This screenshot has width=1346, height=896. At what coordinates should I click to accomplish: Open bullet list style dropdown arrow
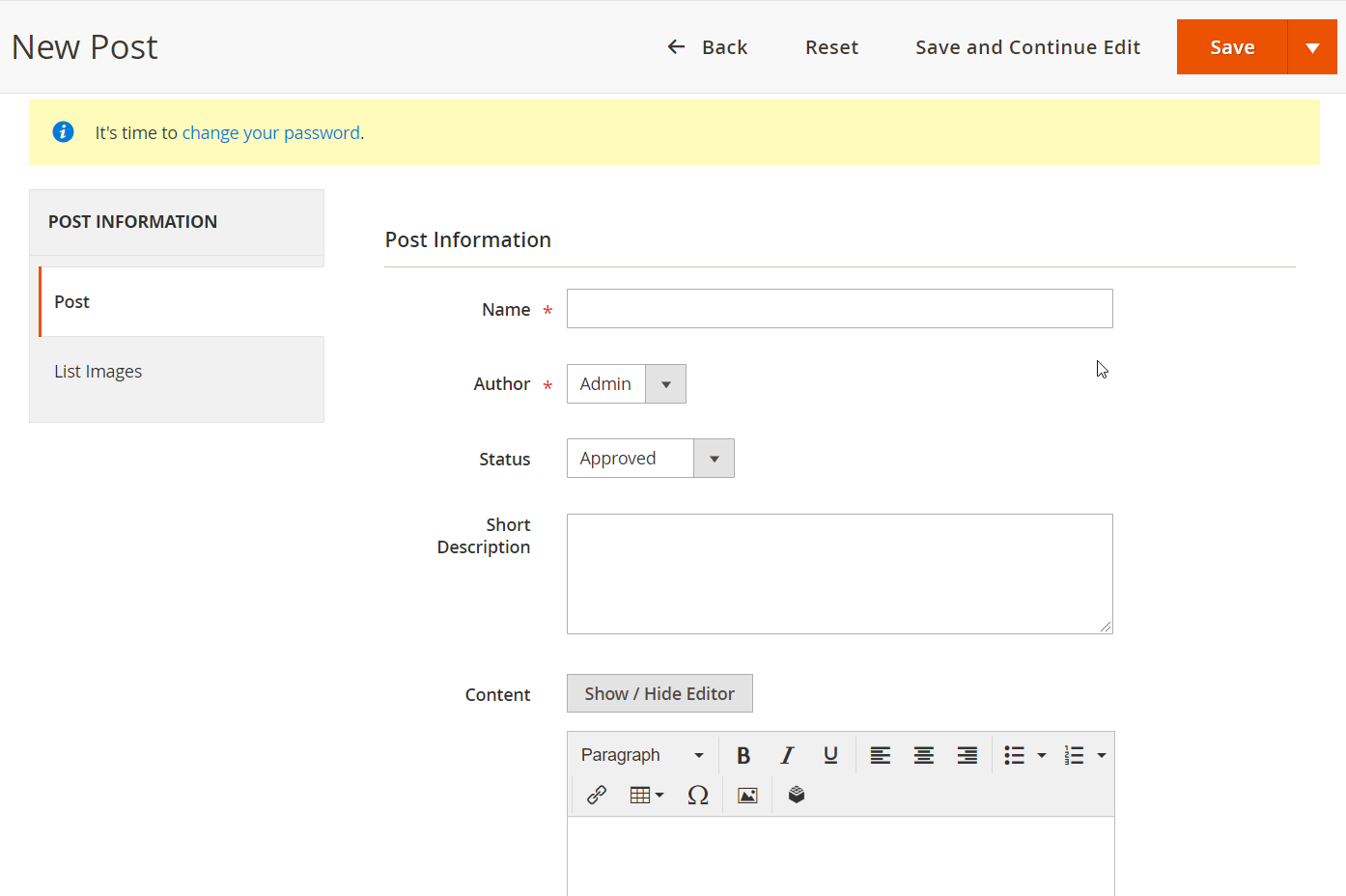point(1042,755)
